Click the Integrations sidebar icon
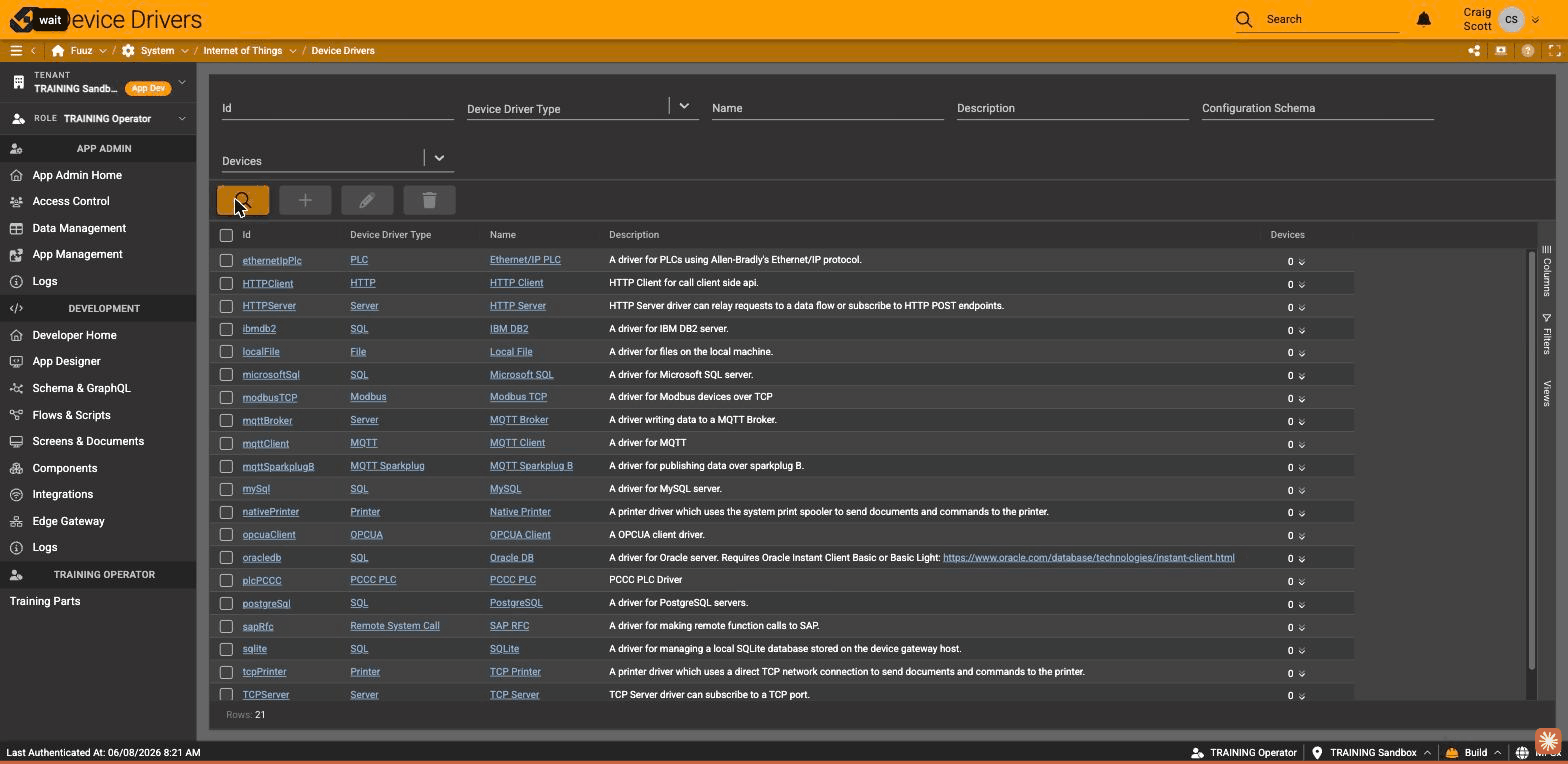This screenshot has width=1568, height=764. 16,494
